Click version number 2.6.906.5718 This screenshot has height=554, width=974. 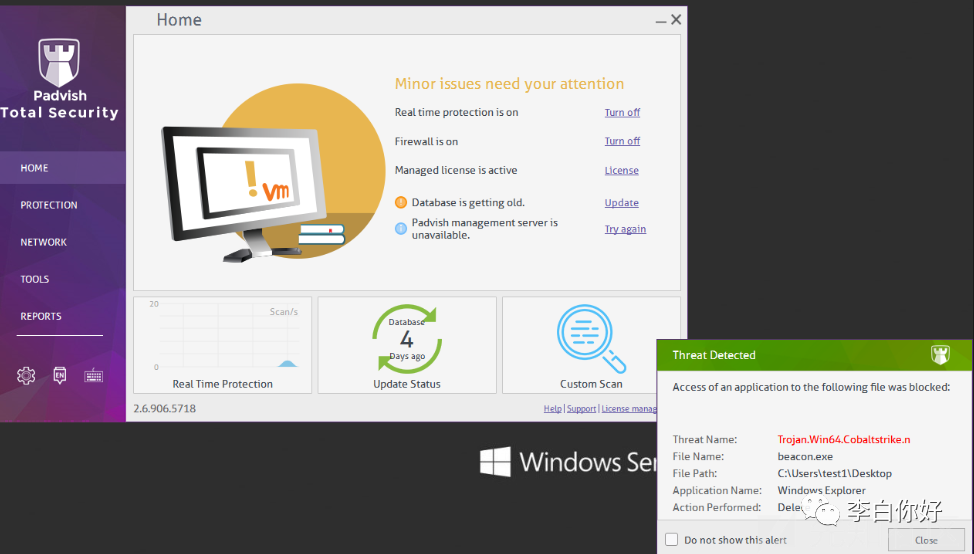click(x=165, y=409)
